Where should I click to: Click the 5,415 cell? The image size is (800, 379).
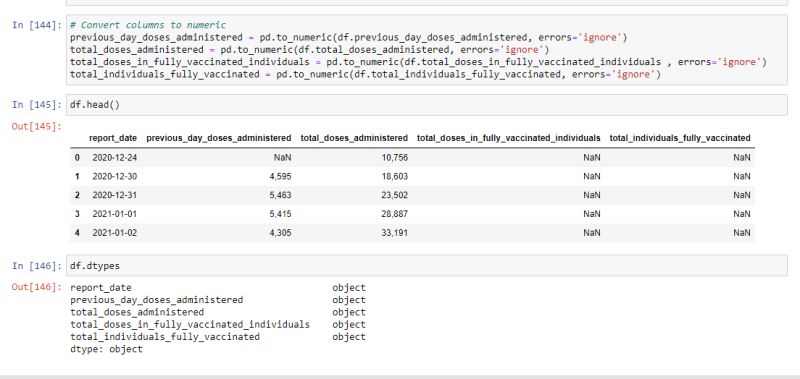click(281, 214)
